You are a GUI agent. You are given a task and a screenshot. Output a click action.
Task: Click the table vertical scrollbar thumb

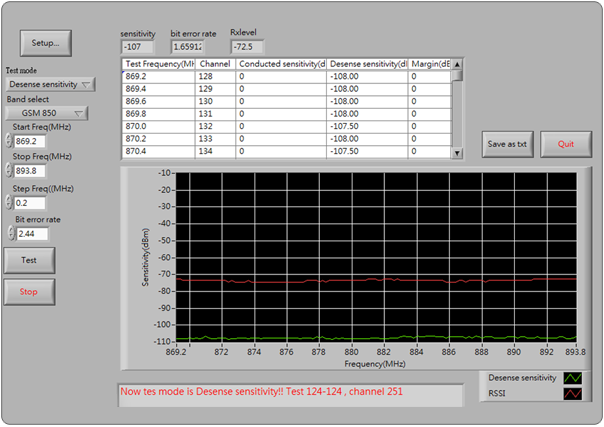[x=457, y=75]
